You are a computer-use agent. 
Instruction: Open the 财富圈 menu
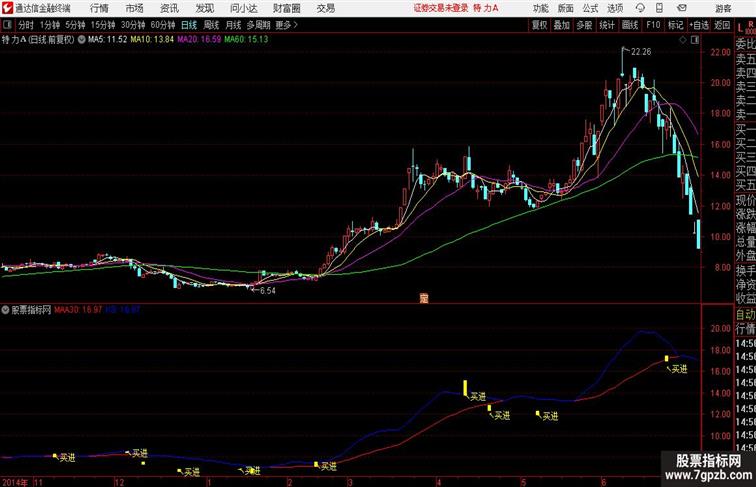point(286,8)
